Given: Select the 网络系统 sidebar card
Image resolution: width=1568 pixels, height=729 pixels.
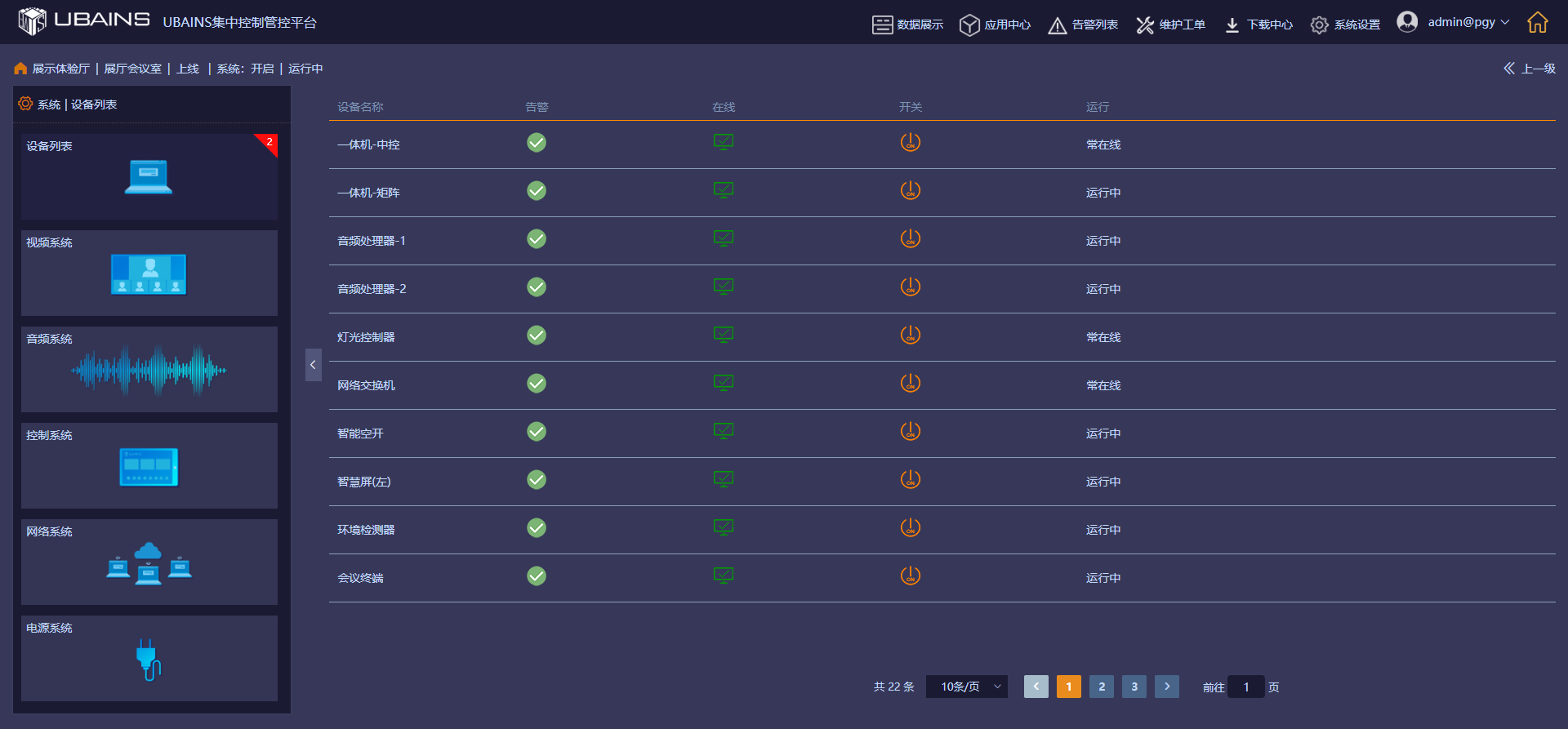Looking at the screenshot, I should tap(149, 562).
